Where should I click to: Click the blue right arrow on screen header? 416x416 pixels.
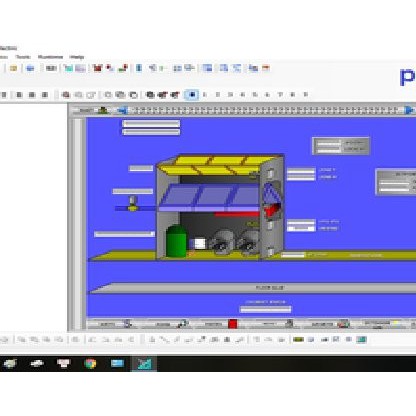pos(409,110)
